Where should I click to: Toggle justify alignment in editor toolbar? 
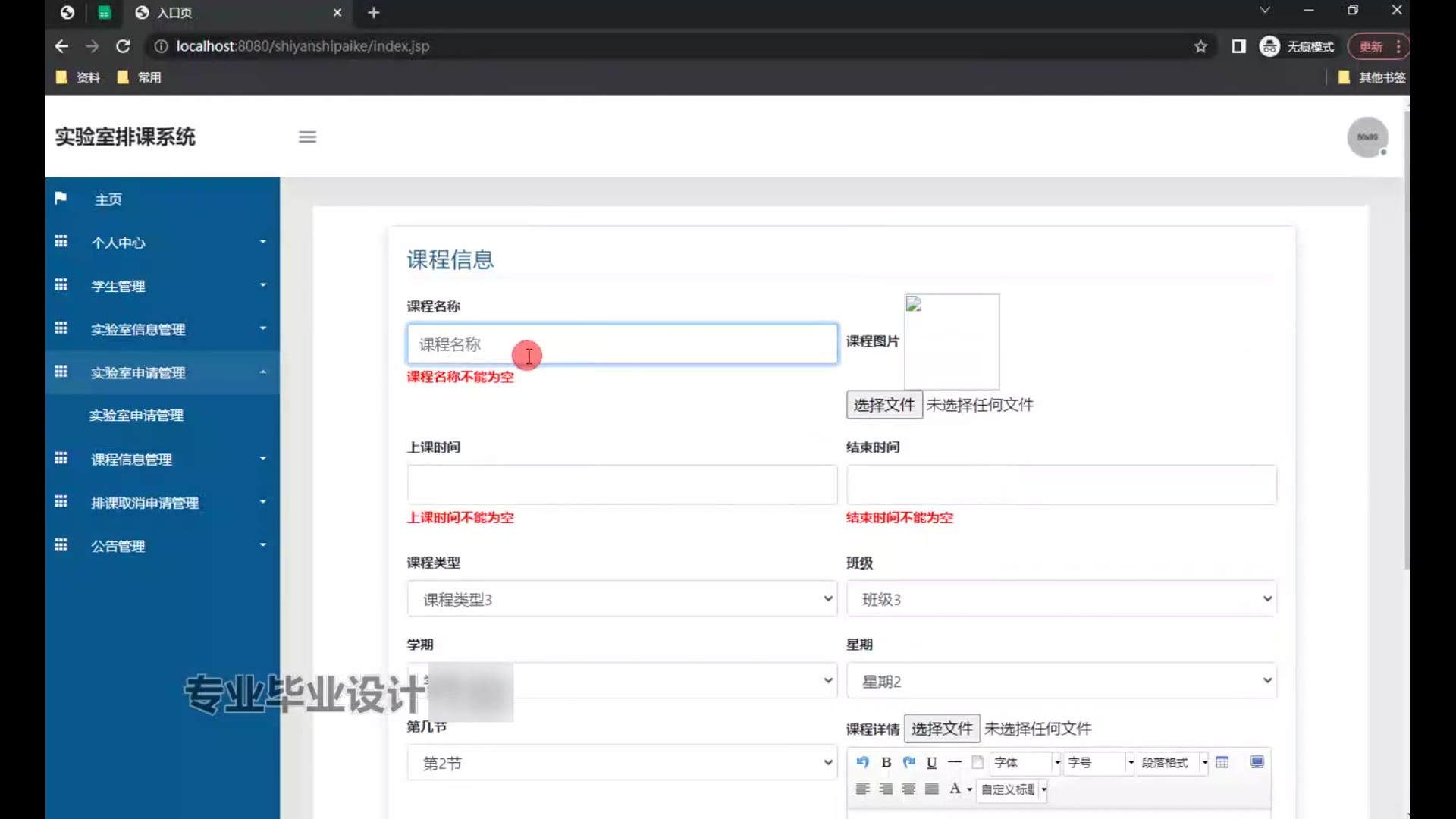[931, 789]
